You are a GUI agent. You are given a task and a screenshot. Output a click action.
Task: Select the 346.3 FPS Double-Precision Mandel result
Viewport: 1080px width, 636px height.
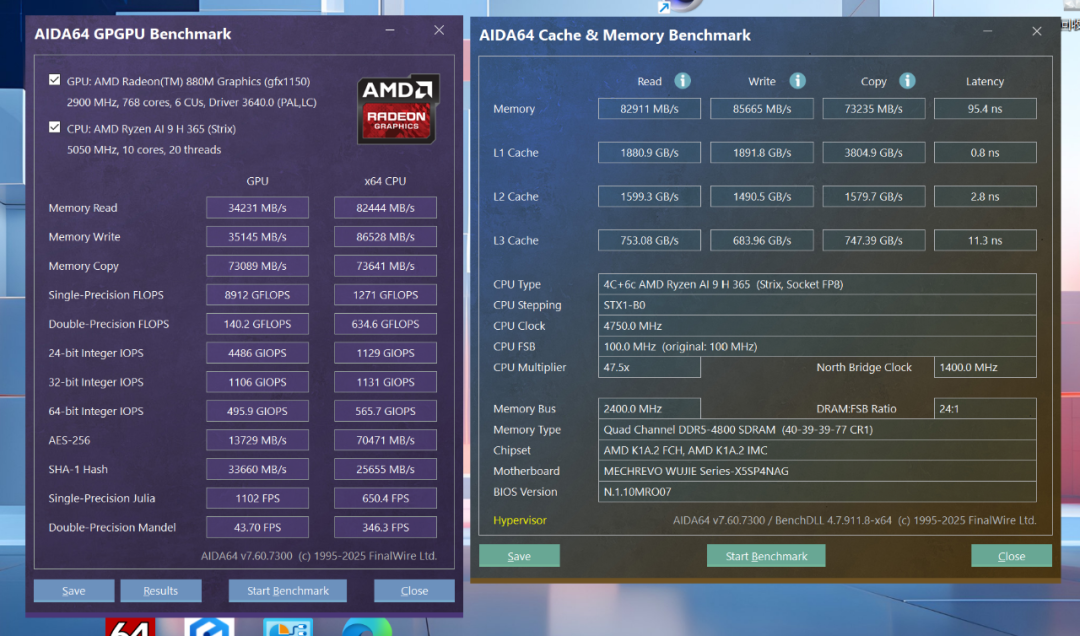tap(385, 527)
